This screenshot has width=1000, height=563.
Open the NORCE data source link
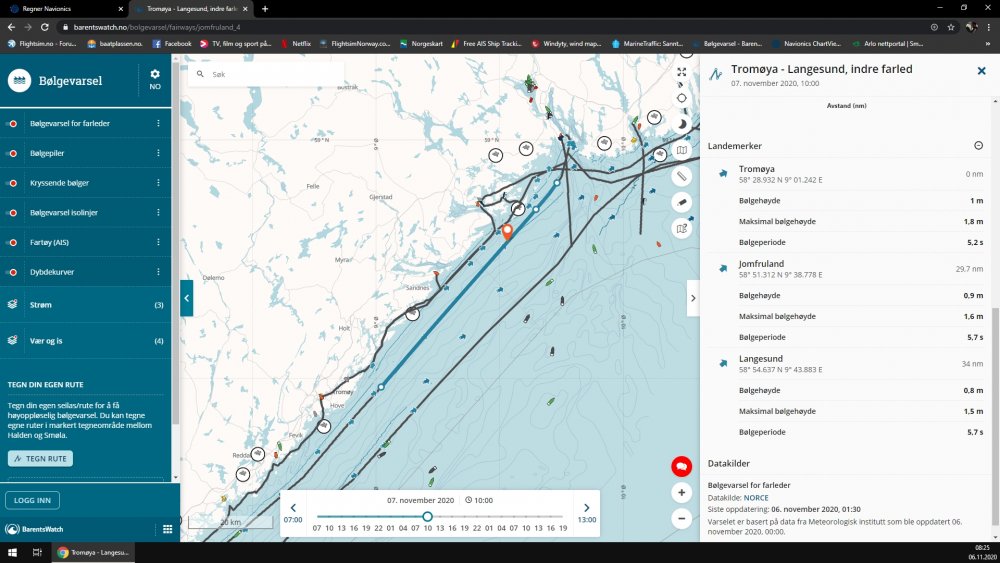pos(756,498)
